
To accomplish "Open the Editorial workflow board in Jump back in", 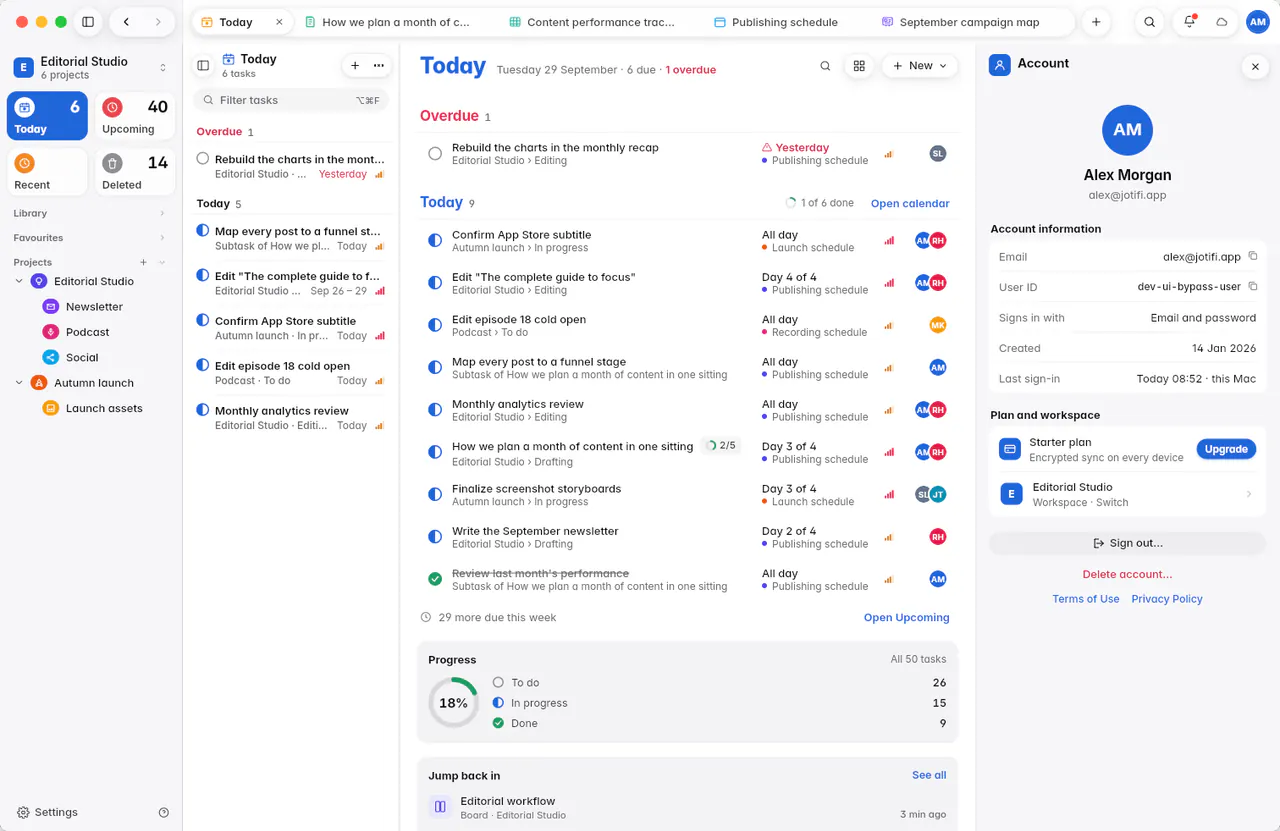I will pyautogui.click(x=687, y=807).
